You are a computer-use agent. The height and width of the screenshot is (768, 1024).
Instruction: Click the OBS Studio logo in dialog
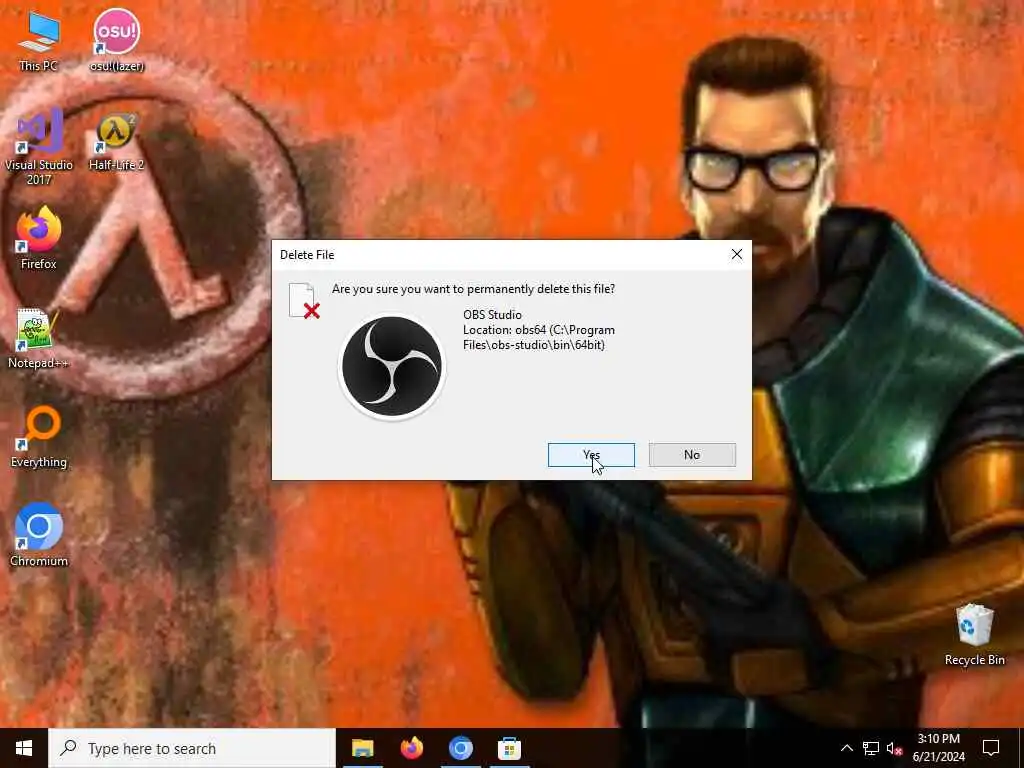point(392,366)
